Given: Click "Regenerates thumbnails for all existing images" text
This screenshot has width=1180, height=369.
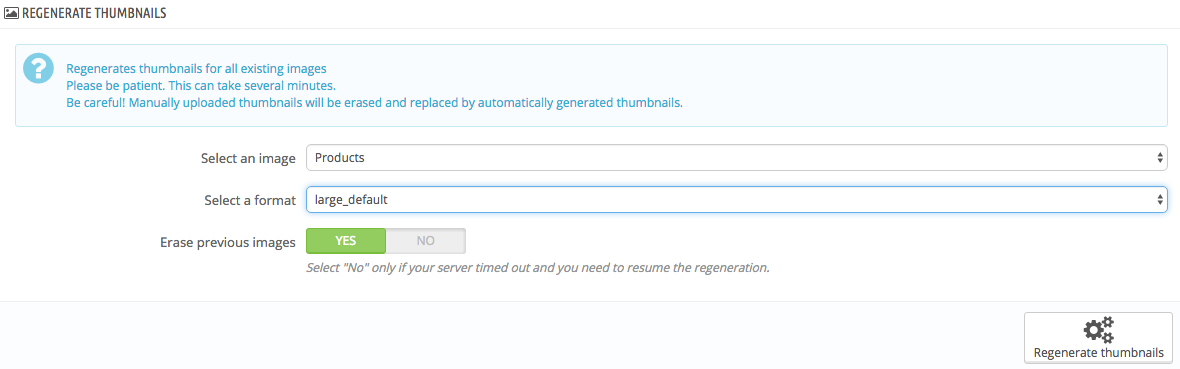Looking at the screenshot, I should pyautogui.click(x=196, y=69).
